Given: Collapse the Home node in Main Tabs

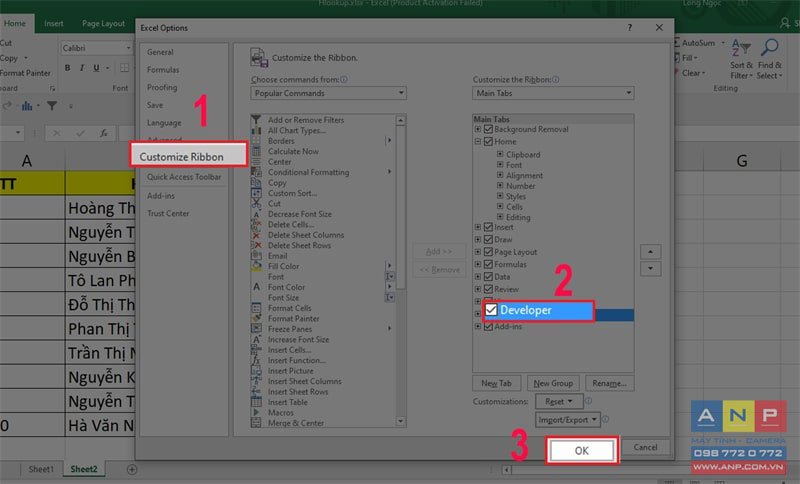Looking at the screenshot, I should (478, 142).
